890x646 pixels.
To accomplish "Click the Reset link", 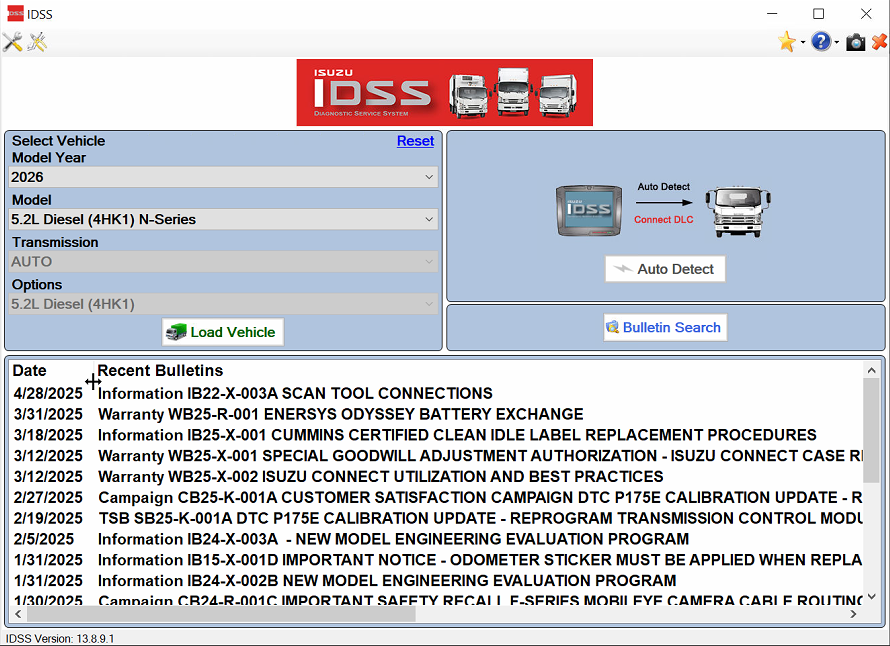I will pos(415,141).
